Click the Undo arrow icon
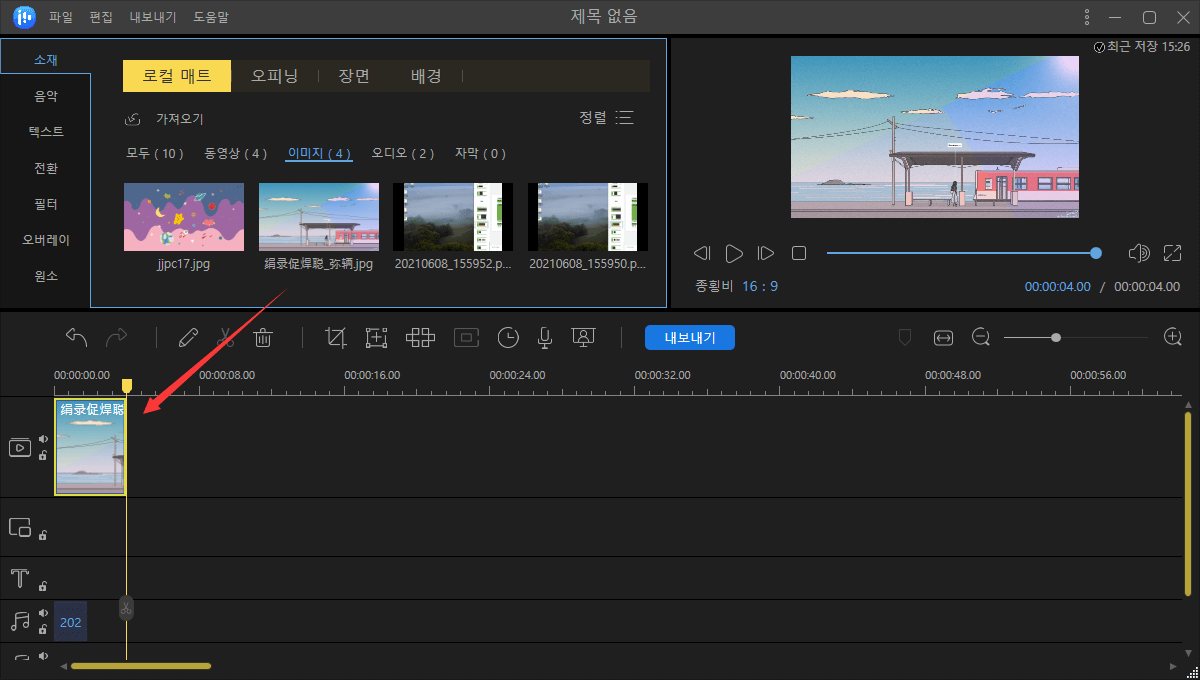The width and height of the screenshot is (1200, 680). [x=77, y=337]
